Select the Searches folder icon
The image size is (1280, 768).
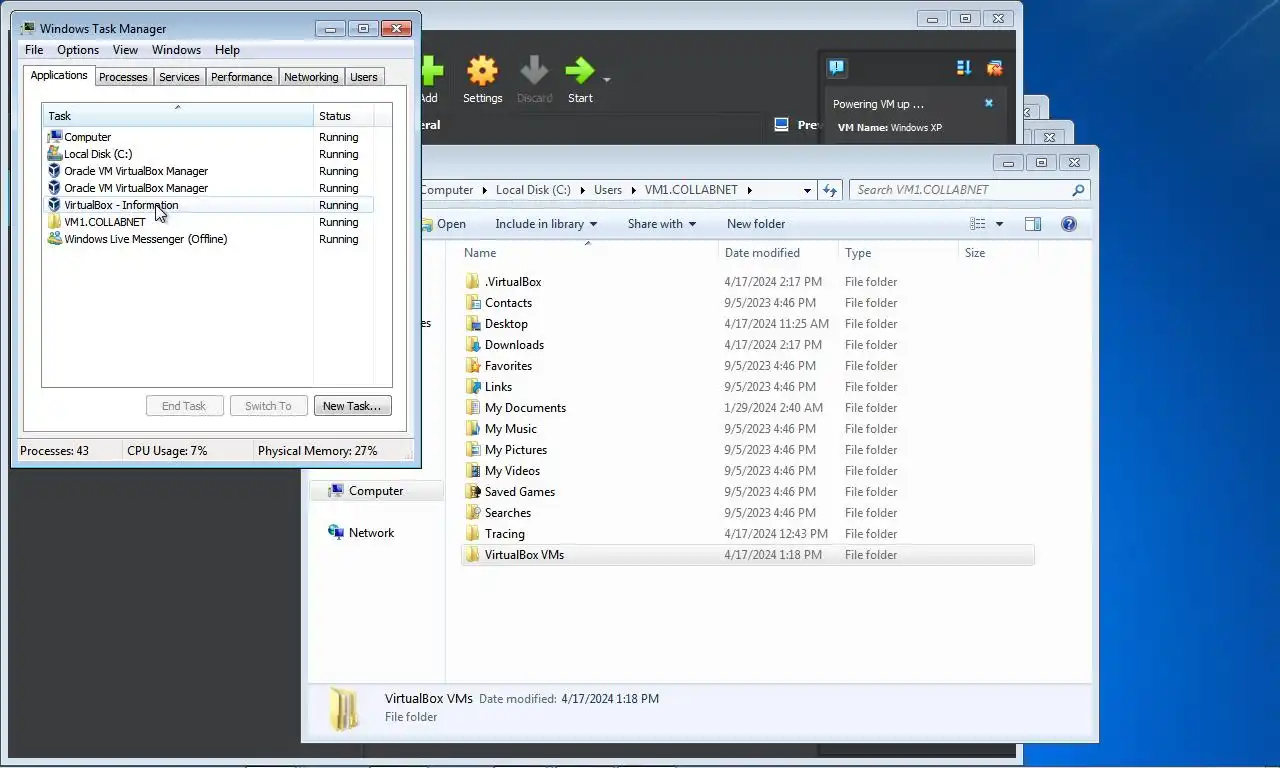click(x=473, y=513)
